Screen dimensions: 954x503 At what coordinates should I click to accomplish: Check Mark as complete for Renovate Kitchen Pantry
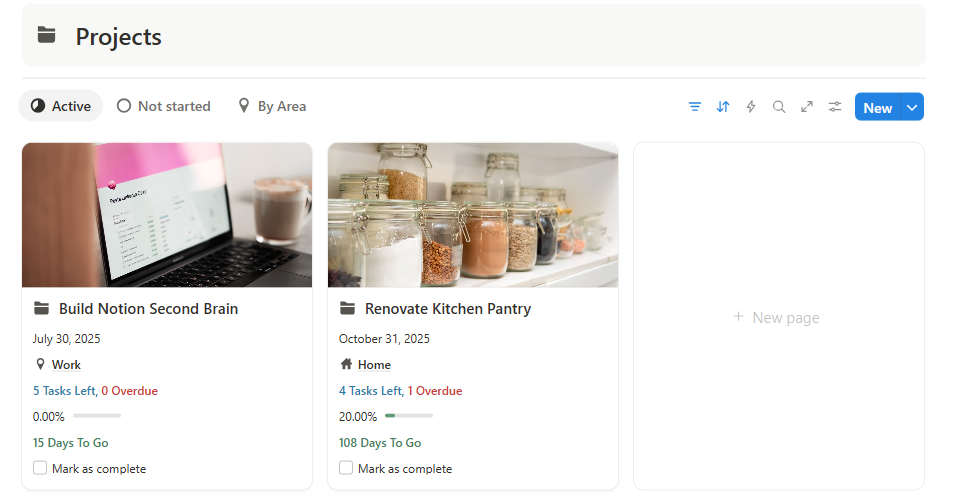pyautogui.click(x=346, y=468)
